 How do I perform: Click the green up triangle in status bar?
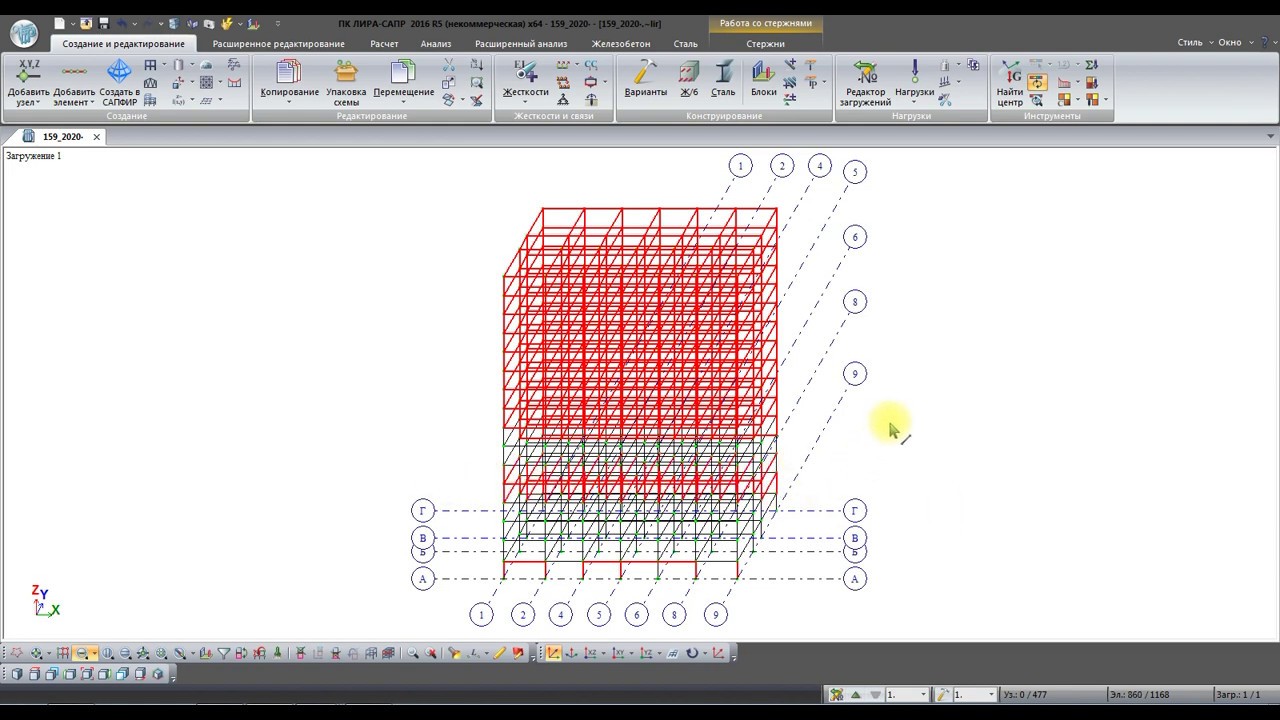(x=856, y=694)
